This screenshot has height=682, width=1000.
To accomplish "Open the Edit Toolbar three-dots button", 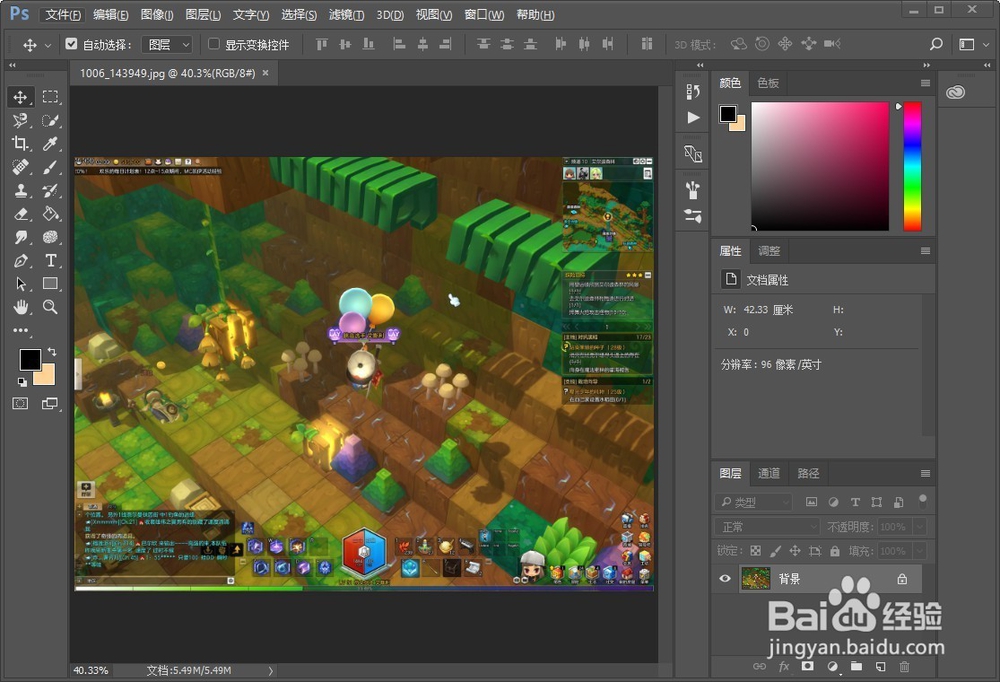I will 20,330.
